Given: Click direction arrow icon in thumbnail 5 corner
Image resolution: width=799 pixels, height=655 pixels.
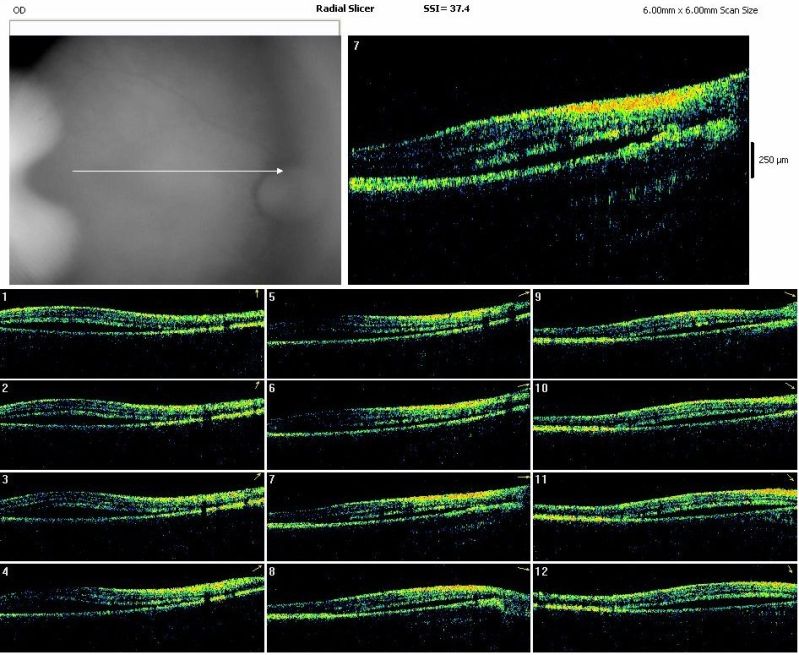Looking at the screenshot, I should [524, 294].
